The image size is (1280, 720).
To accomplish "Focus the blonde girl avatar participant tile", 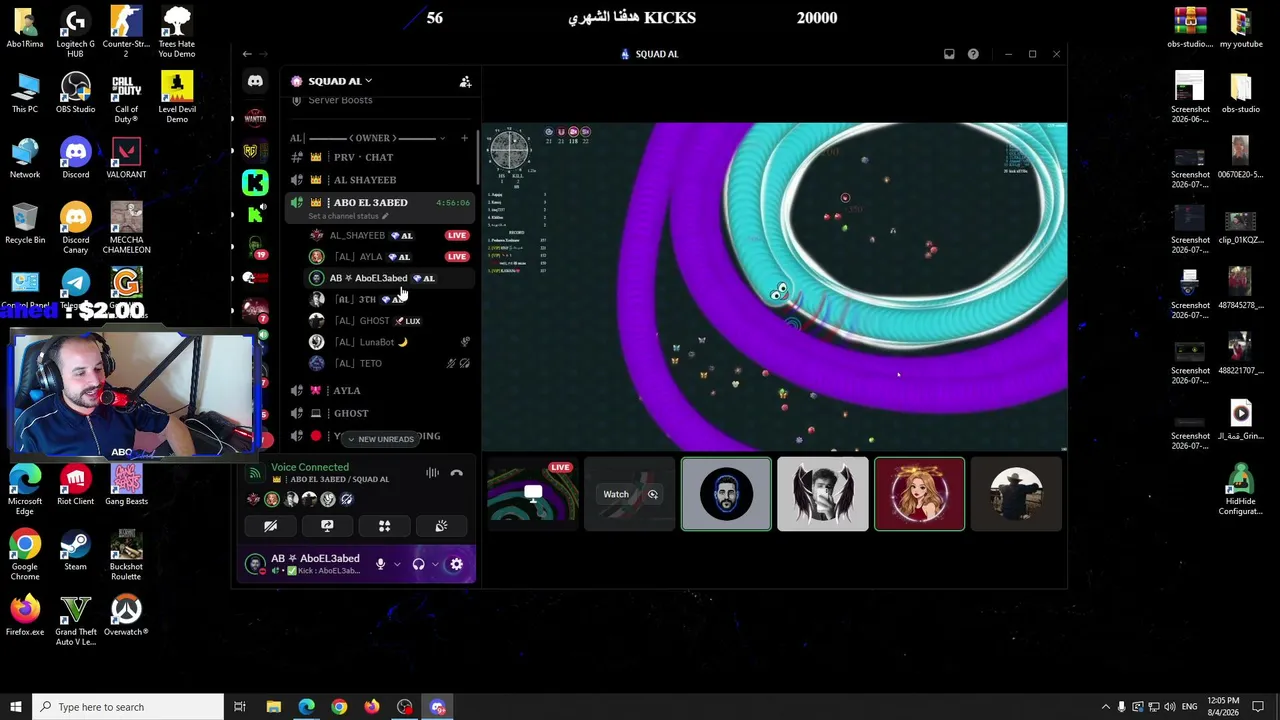I will (x=919, y=494).
